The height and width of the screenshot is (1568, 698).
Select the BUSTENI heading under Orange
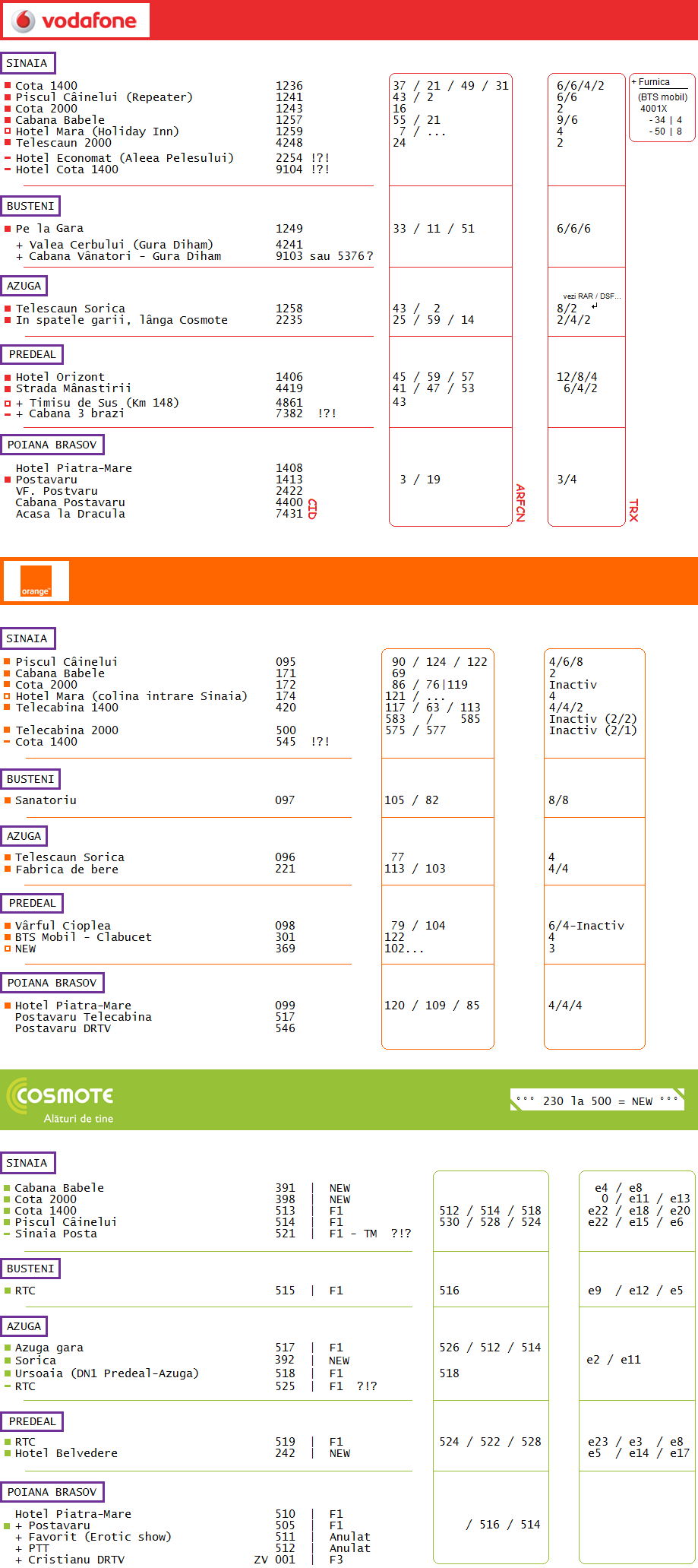(30, 779)
